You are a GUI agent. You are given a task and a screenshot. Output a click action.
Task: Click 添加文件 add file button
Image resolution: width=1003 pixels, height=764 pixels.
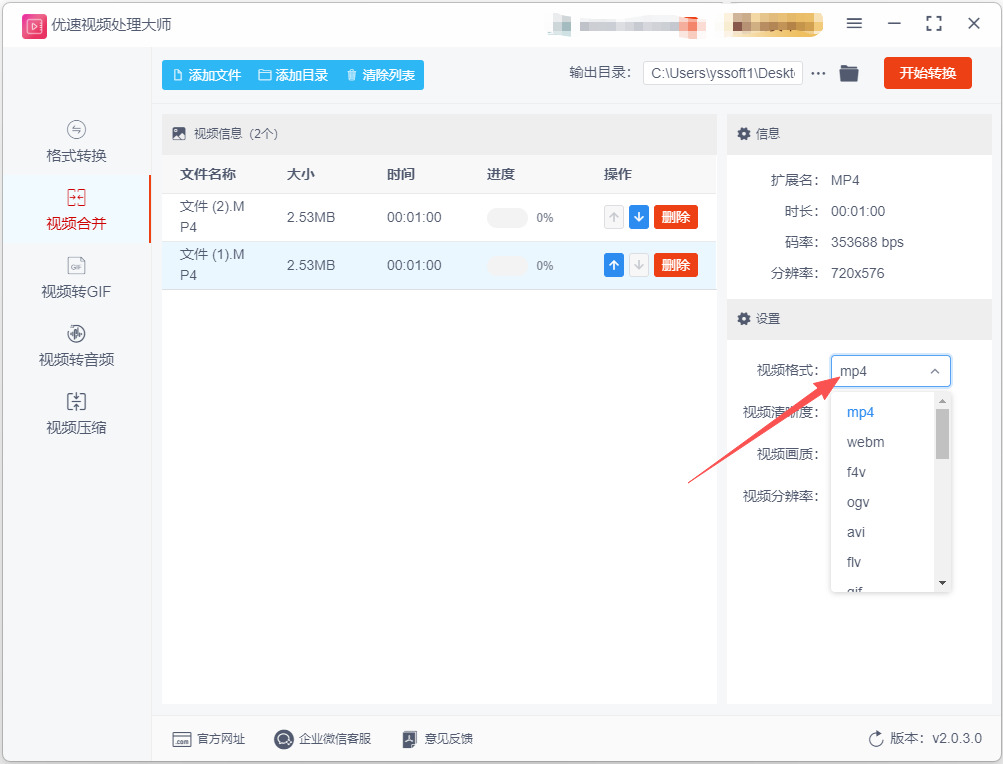click(x=207, y=75)
